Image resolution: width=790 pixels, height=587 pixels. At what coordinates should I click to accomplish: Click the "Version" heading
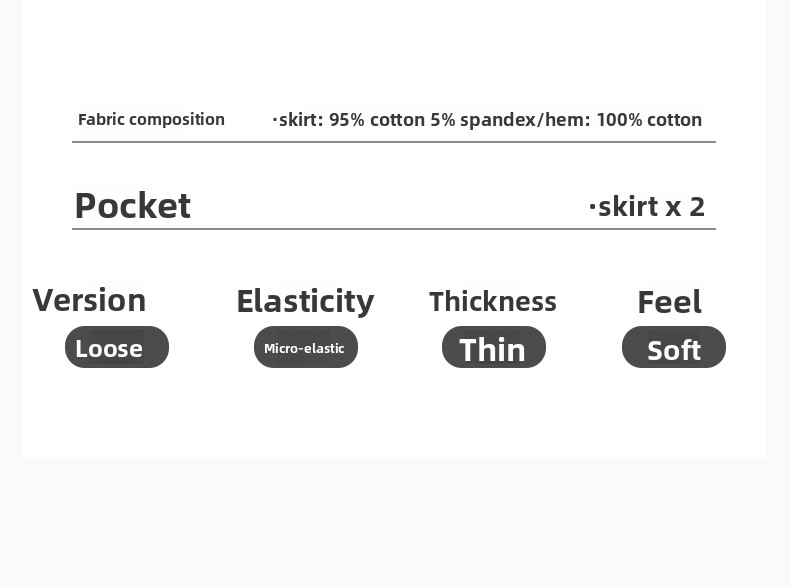tap(89, 300)
